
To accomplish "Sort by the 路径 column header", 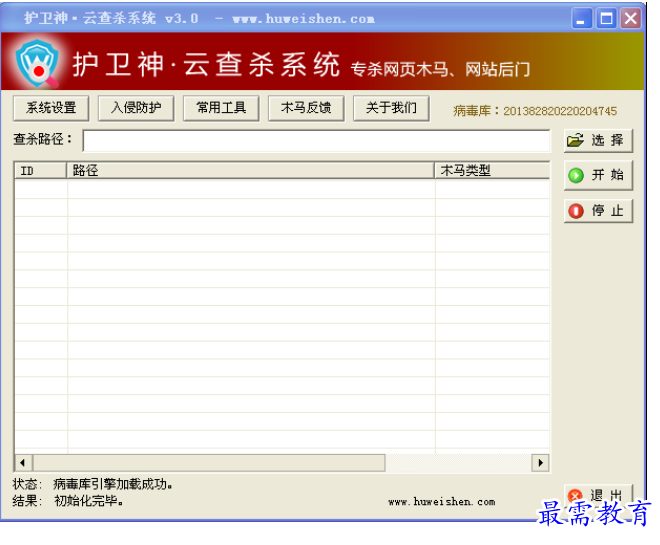I will [x=250, y=170].
